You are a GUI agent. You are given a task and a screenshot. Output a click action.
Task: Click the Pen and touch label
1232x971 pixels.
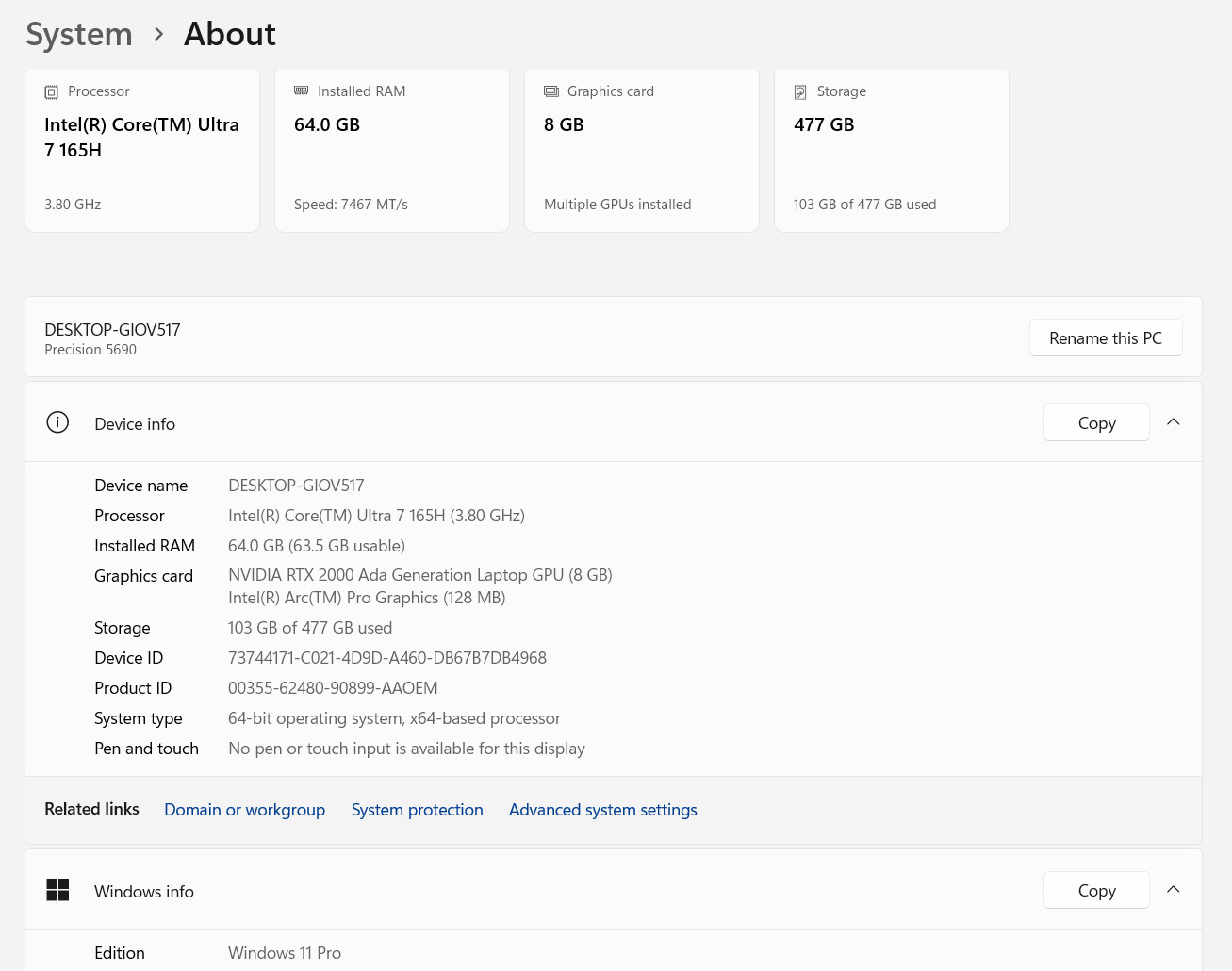pyautogui.click(x=146, y=749)
